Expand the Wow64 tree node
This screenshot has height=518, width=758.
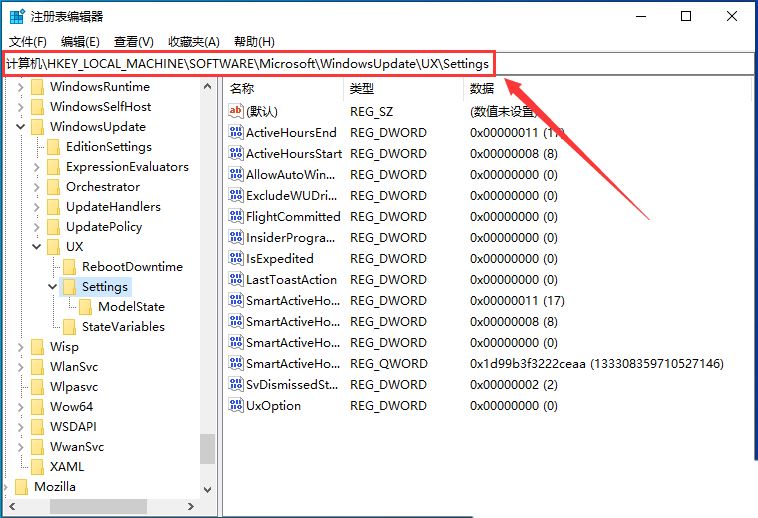(x=20, y=407)
